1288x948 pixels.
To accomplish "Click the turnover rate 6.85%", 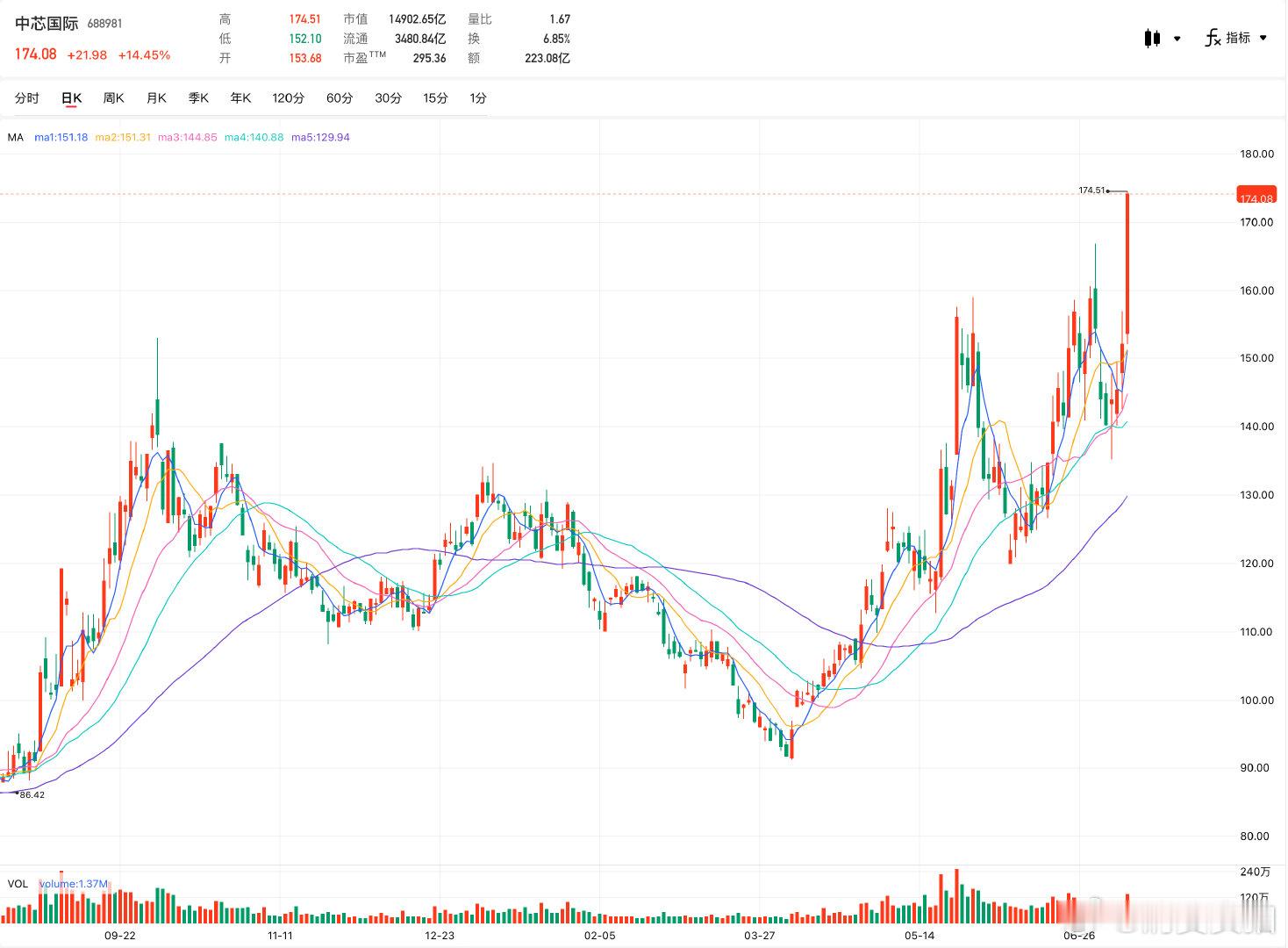I will [556, 39].
